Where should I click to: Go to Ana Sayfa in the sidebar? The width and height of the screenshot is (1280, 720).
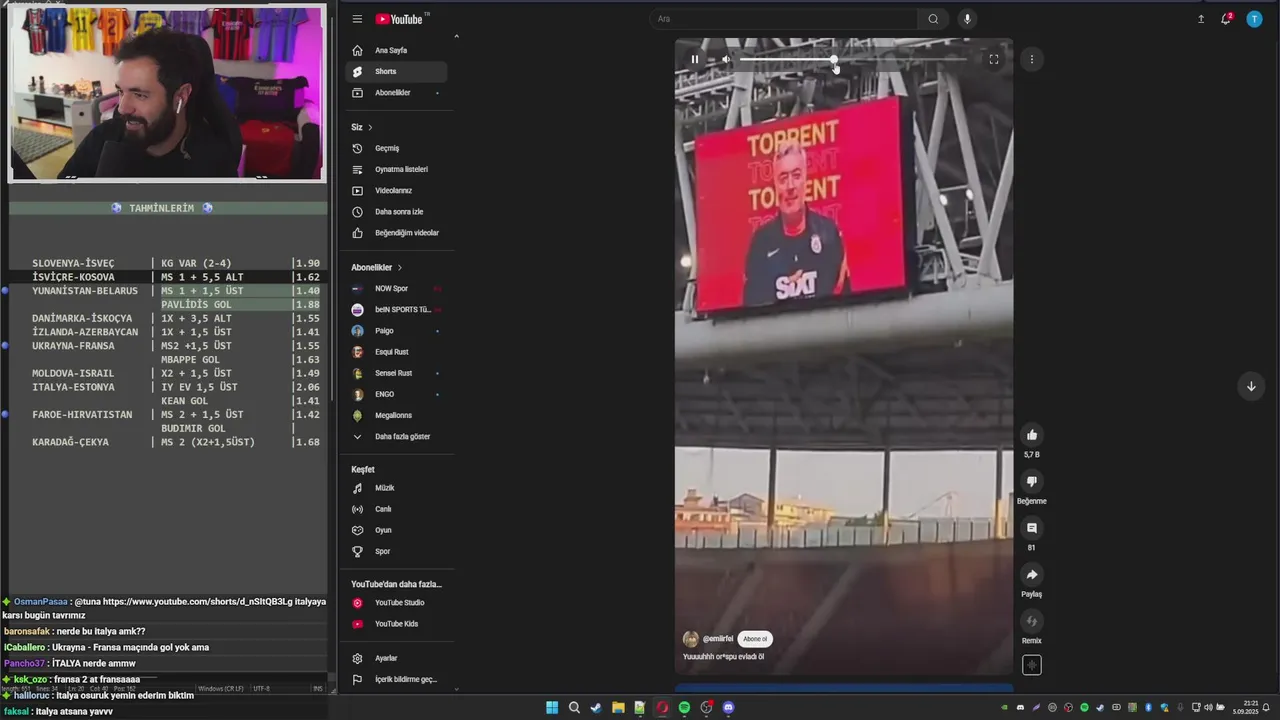[x=396, y=50]
